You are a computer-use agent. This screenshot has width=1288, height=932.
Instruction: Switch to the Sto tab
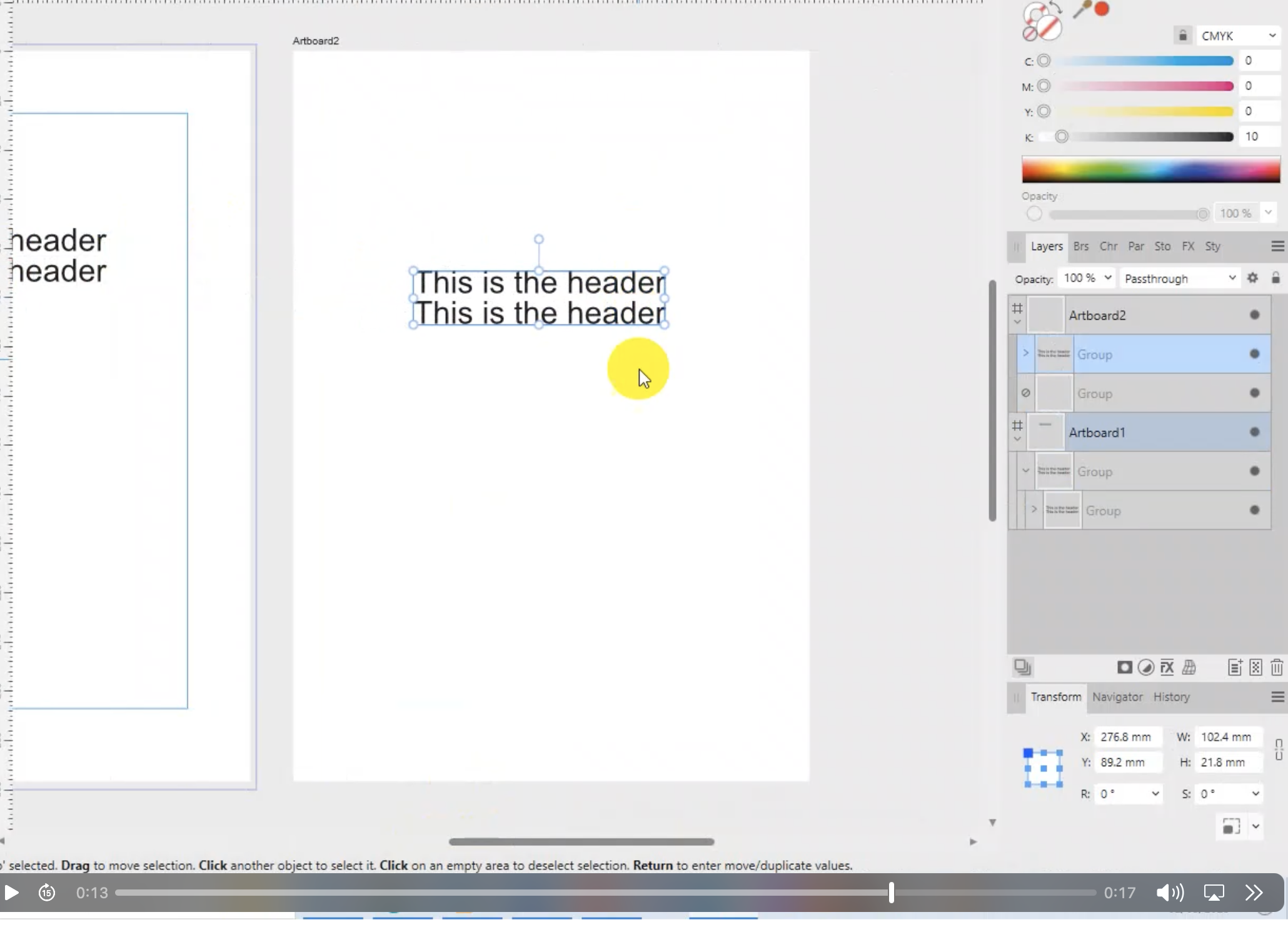(1162, 246)
